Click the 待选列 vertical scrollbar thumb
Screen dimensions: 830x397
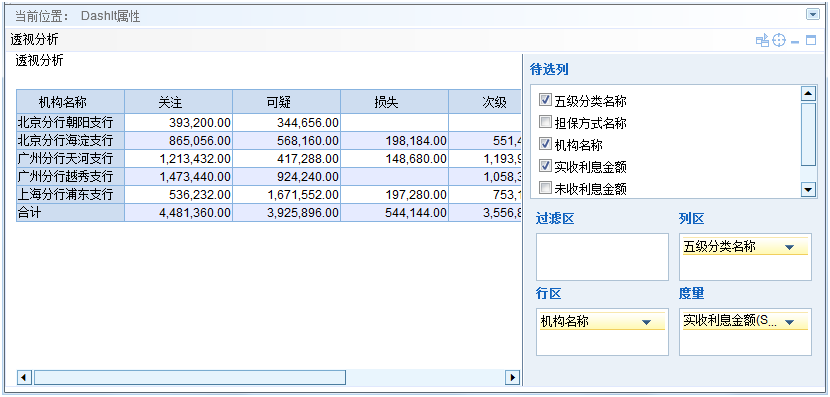click(x=808, y=134)
